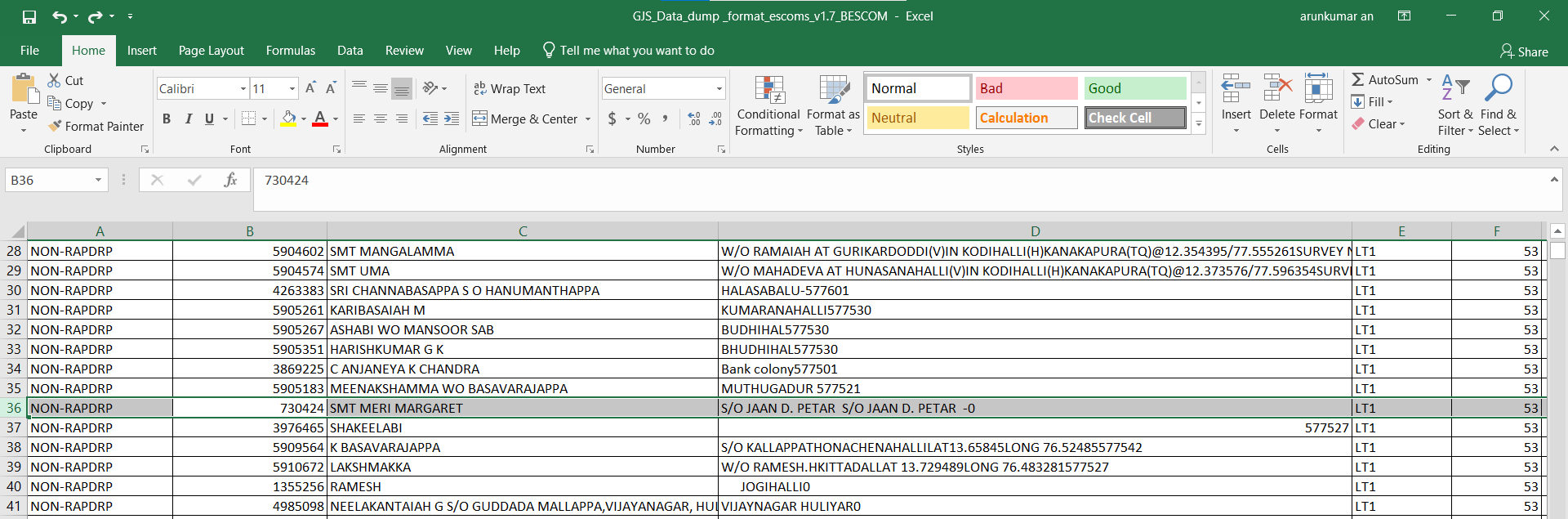This screenshot has height=519, width=1568.
Task: Click the Save icon in title bar
Action: [x=29, y=16]
